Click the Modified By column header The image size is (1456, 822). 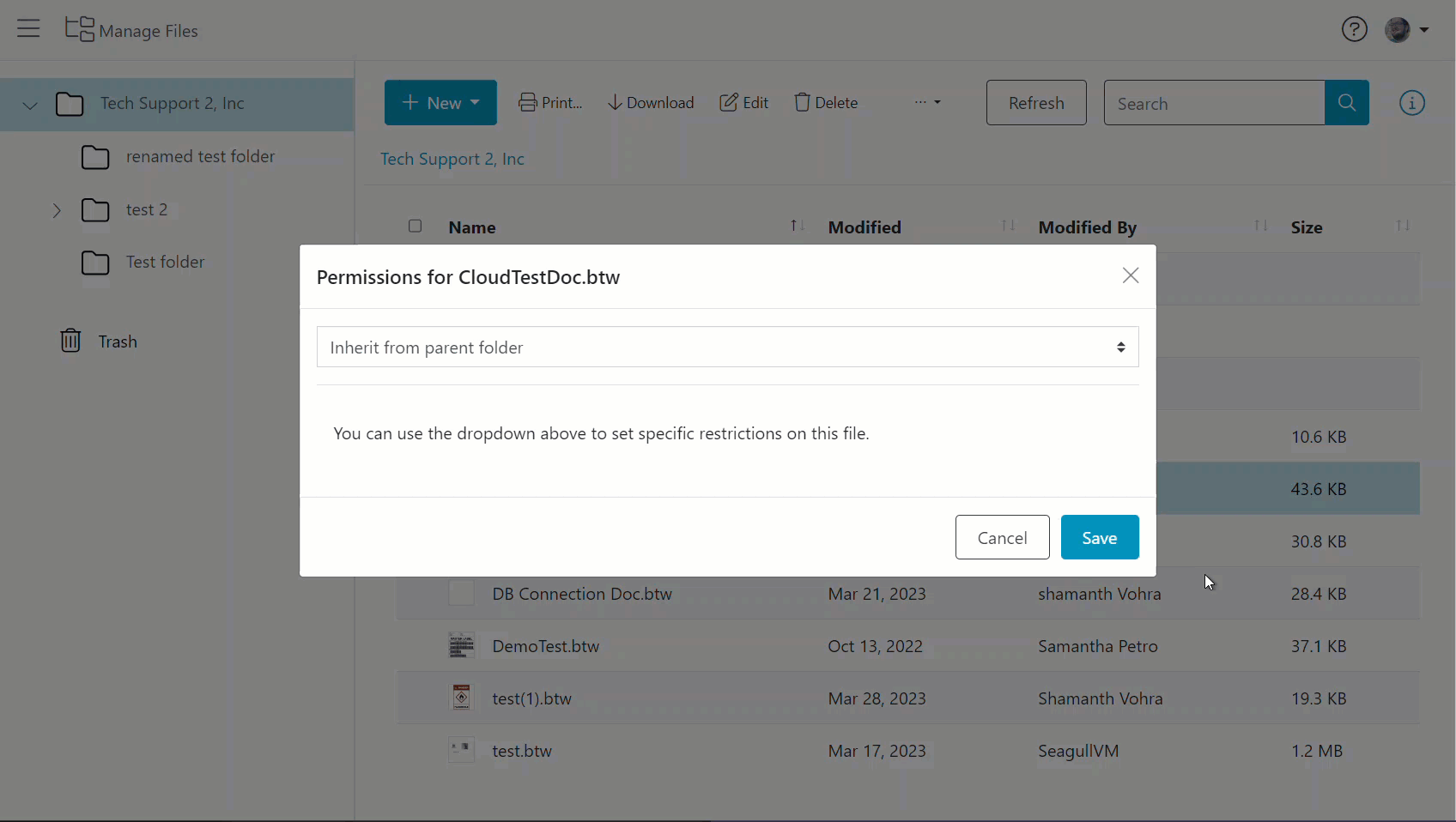coord(1088,227)
